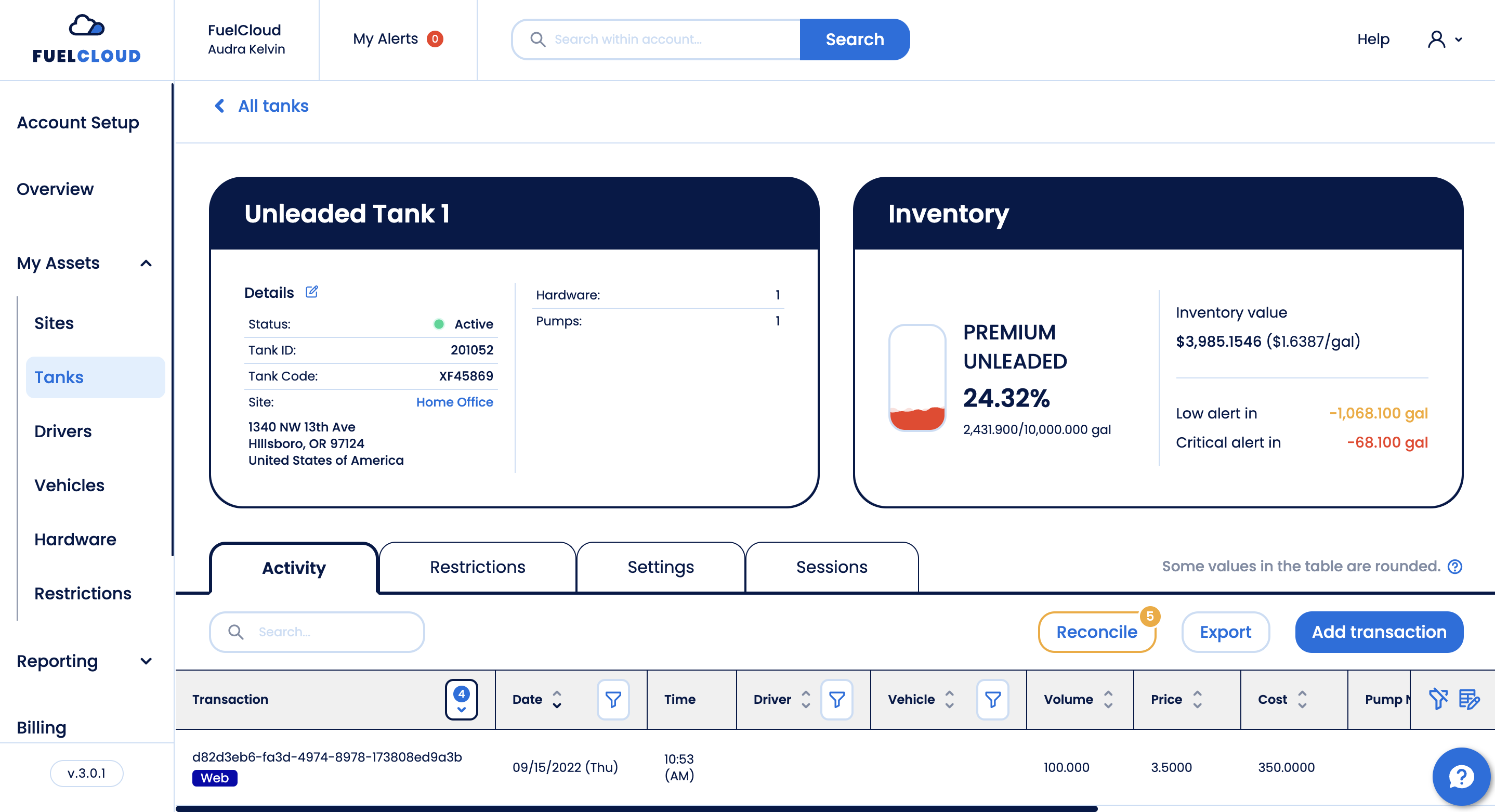Switch to the Settings tab
1495x812 pixels.
pyautogui.click(x=661, y=567)
